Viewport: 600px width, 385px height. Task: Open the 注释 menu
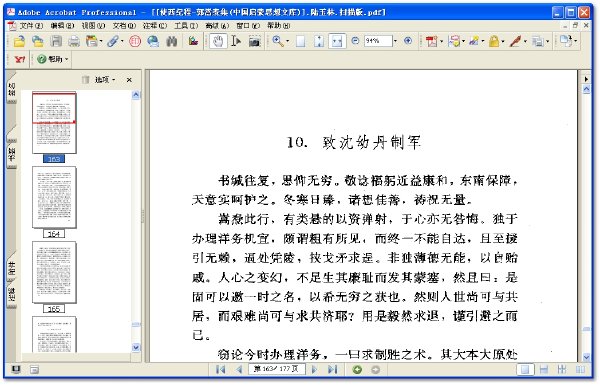tap(155, 26)
